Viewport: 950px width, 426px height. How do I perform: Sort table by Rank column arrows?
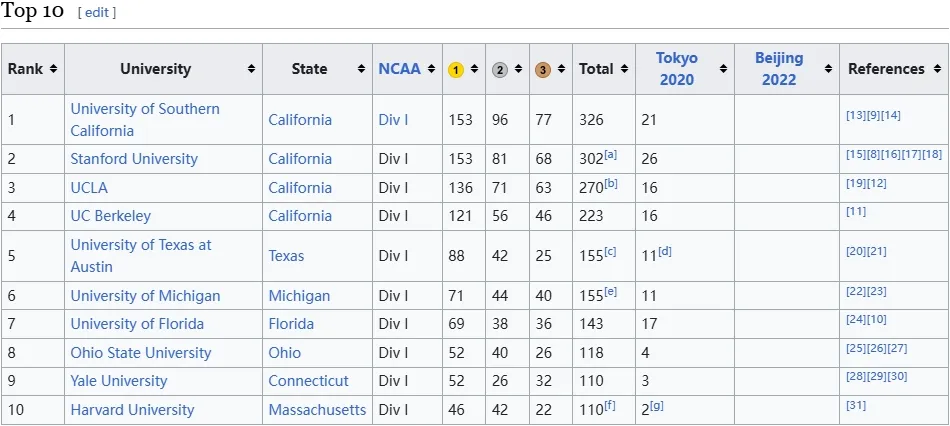tap(53, 69)
